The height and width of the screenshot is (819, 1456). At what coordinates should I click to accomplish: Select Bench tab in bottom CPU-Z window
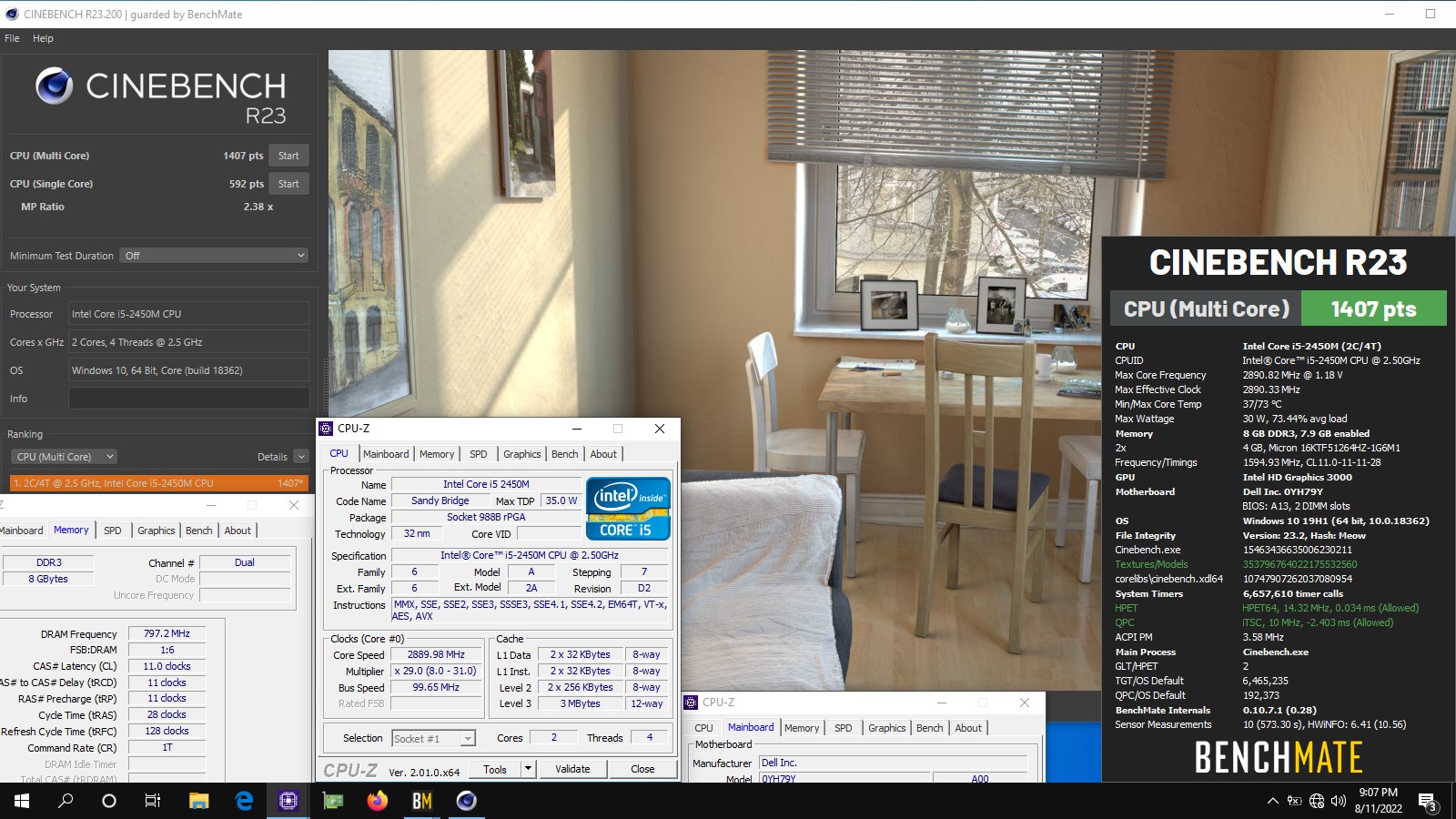pos(929,728)
